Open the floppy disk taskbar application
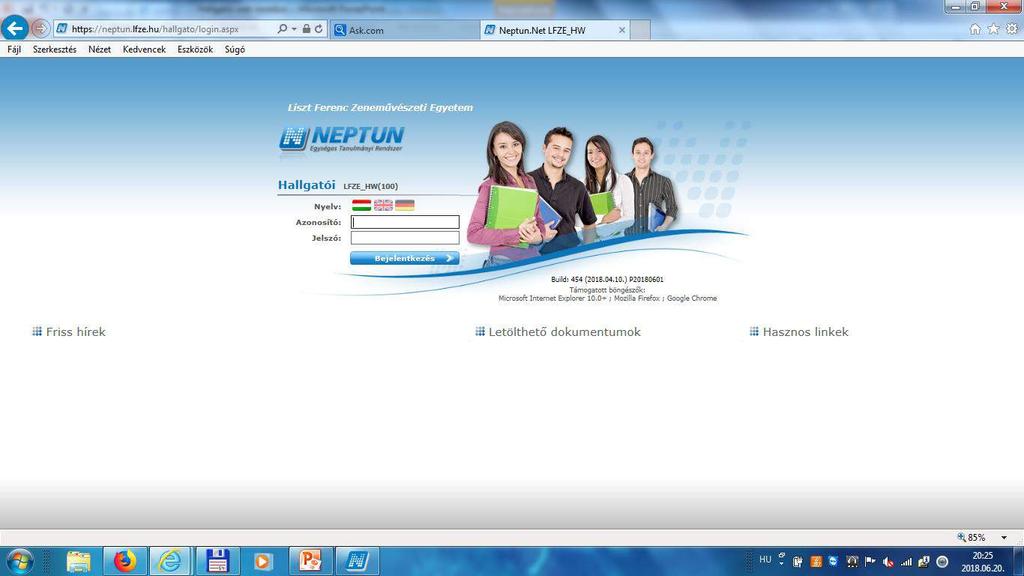1024x576 pixels. pos(217,562)
